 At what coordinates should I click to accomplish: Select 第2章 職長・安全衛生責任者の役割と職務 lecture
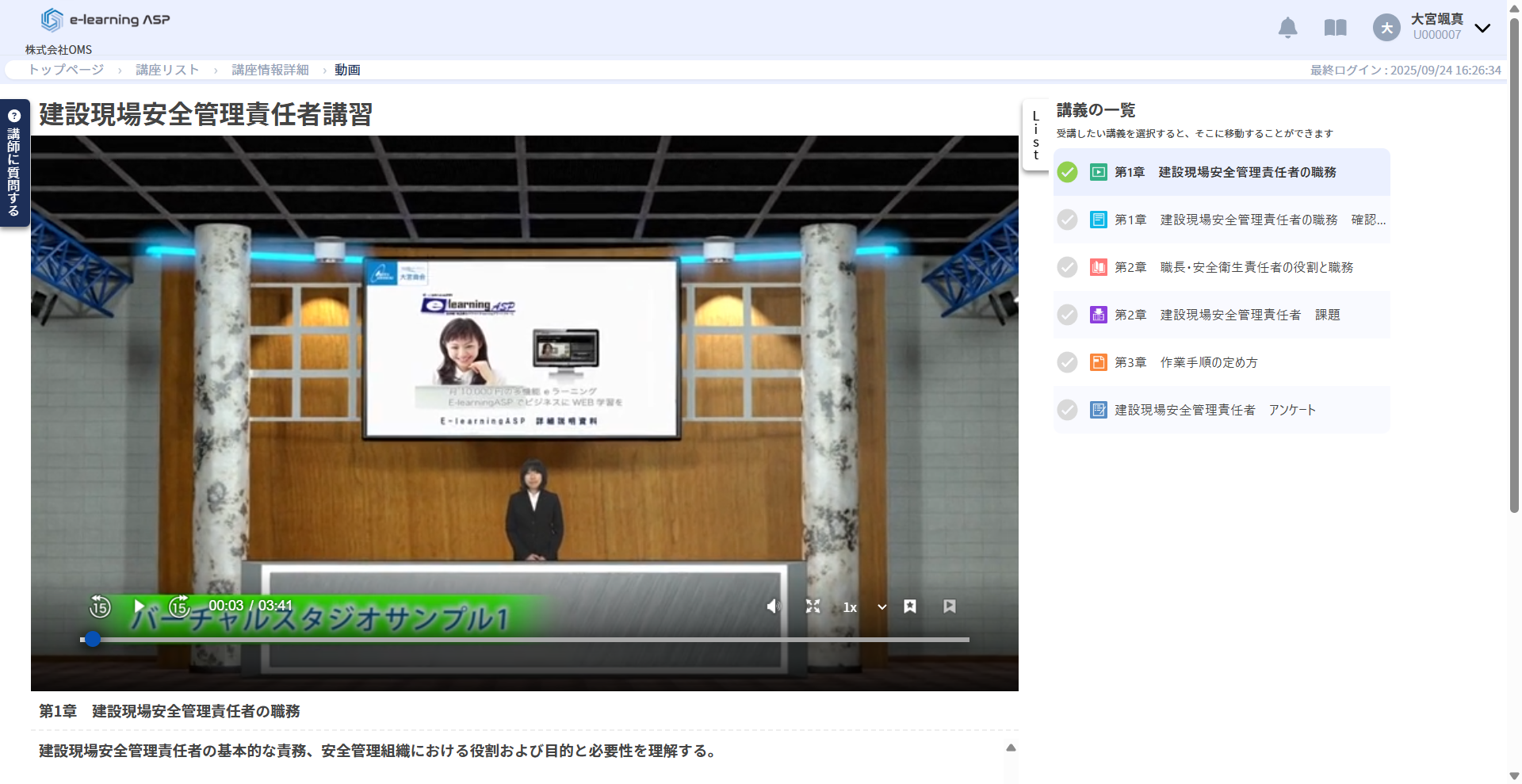[x=1233, y=267]
